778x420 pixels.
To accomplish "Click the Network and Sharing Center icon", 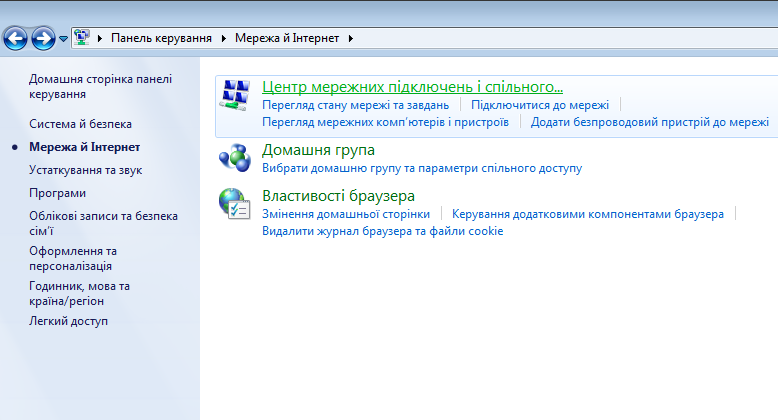I will 234,95.
